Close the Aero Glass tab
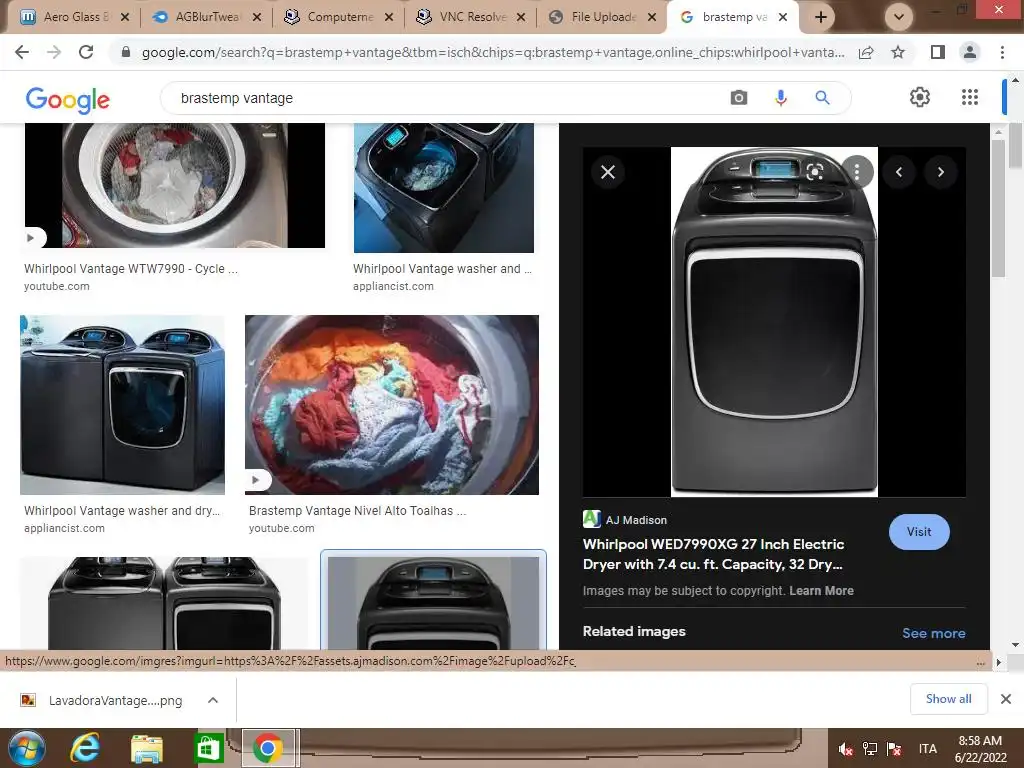The width and height of the screenshot is (1024, 768). pyautogui.click(x=125, y=17)
